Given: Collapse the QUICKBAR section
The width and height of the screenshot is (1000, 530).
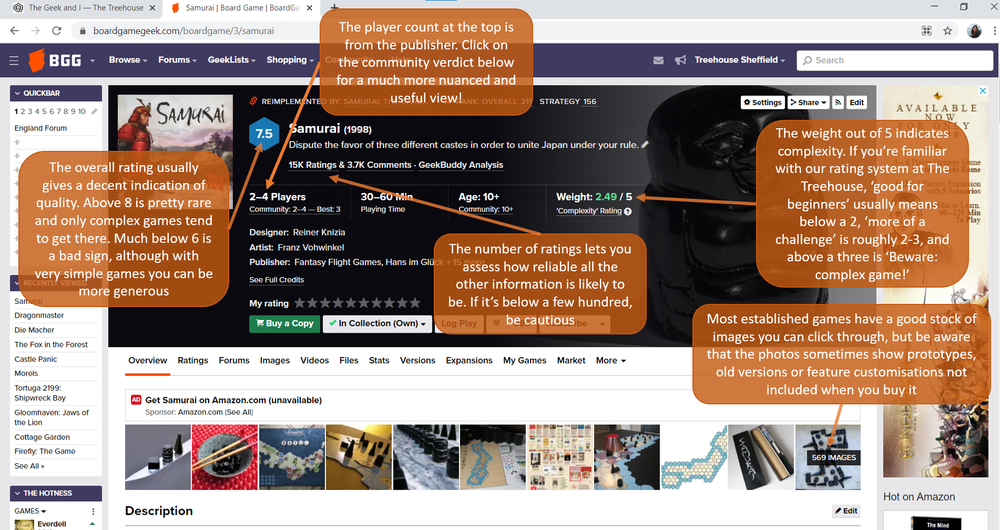Looking at the screenshot, I should point(55,93).
